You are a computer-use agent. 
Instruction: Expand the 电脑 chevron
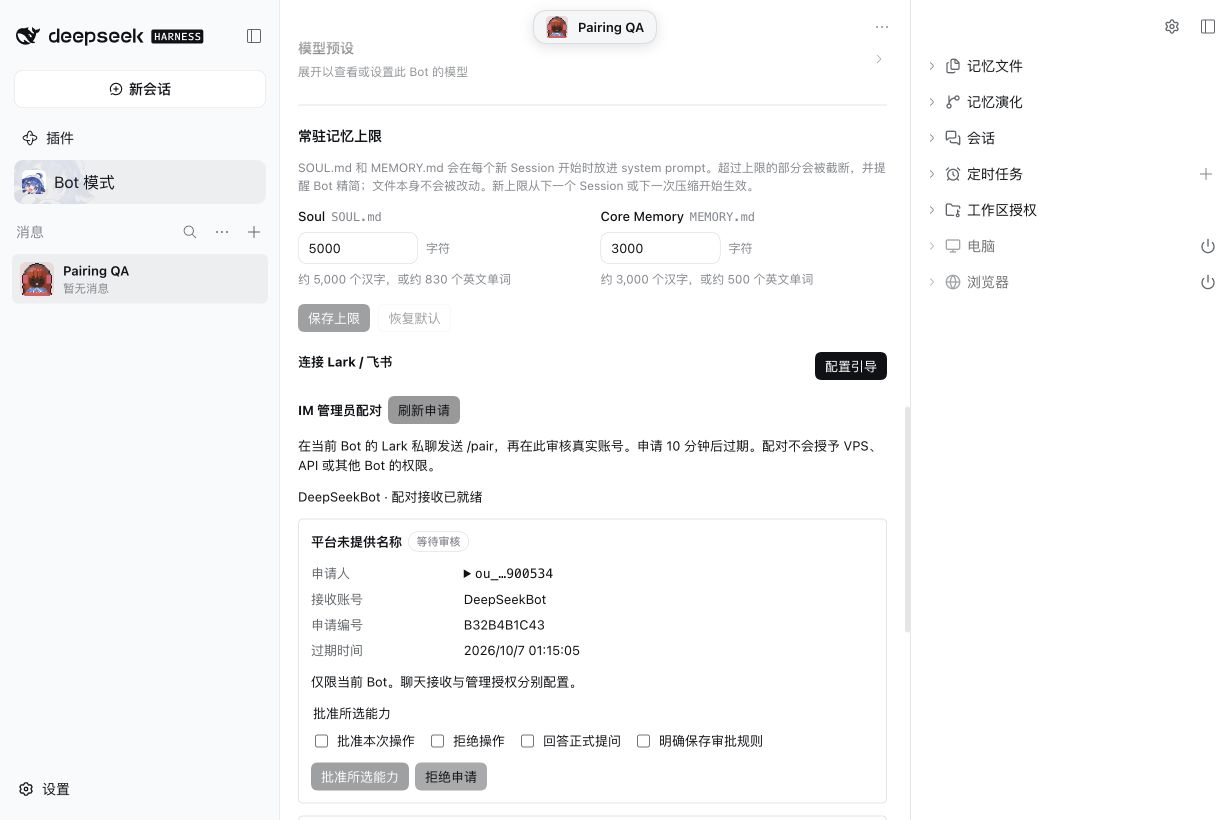(x=932, y=246)
